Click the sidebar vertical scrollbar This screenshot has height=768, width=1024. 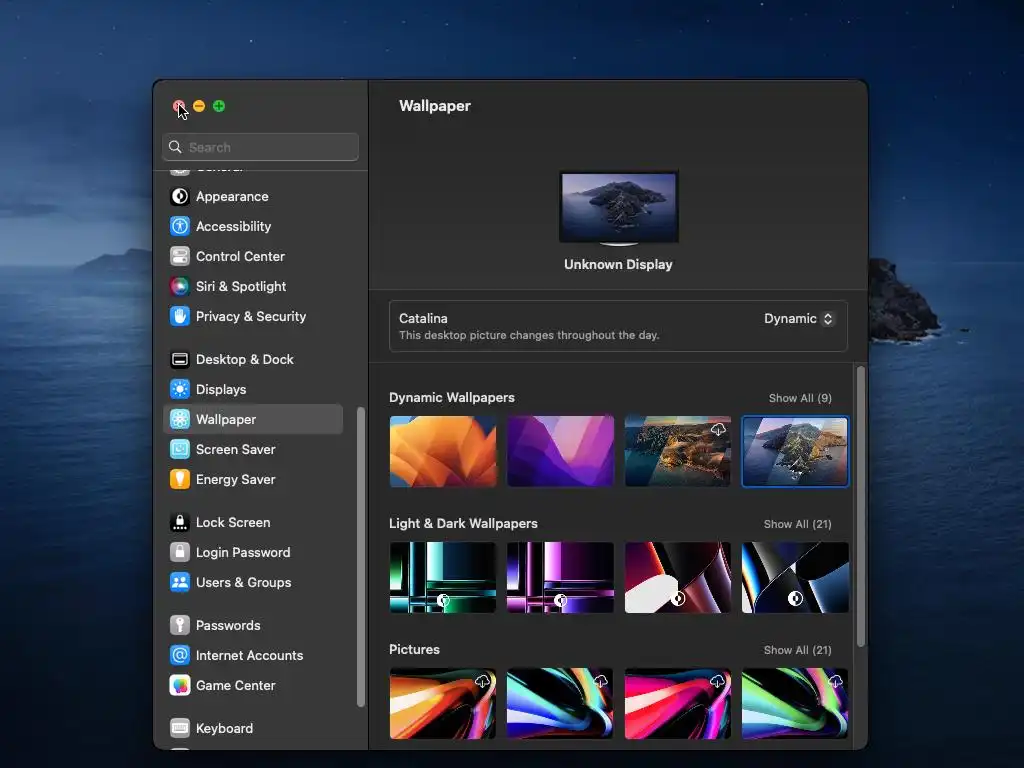click(x=360, y=556)
